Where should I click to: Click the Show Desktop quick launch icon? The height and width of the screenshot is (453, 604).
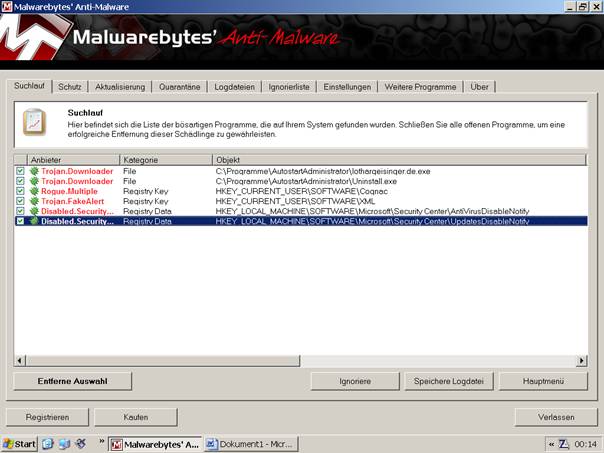tap(64, 444)
